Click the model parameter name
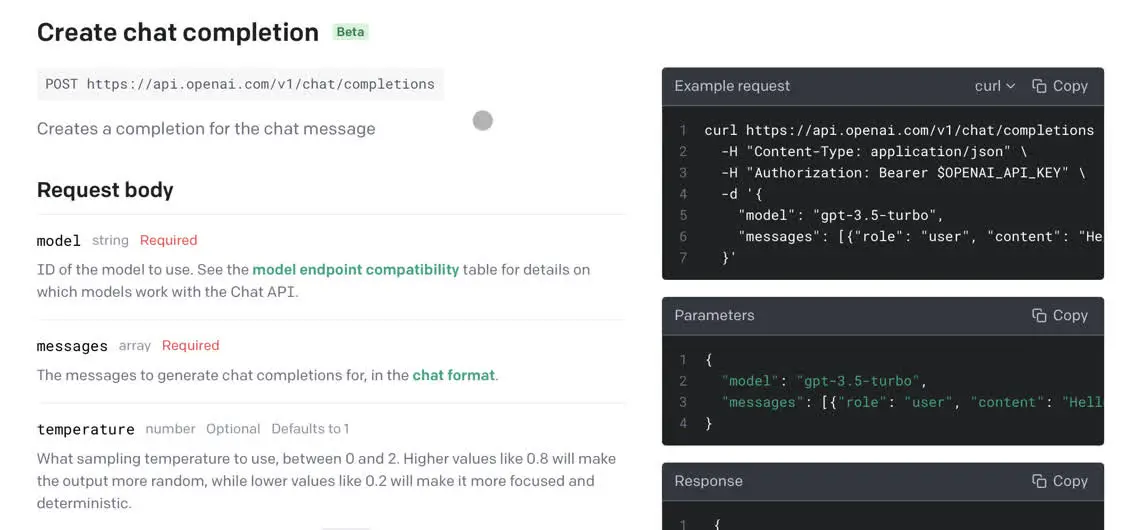This screenshot has height=530, width=1125. (59, 240)
